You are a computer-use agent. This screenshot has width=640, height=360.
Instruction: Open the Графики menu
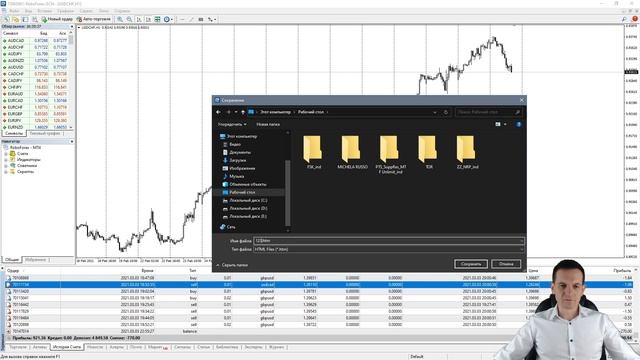[65, 11]
